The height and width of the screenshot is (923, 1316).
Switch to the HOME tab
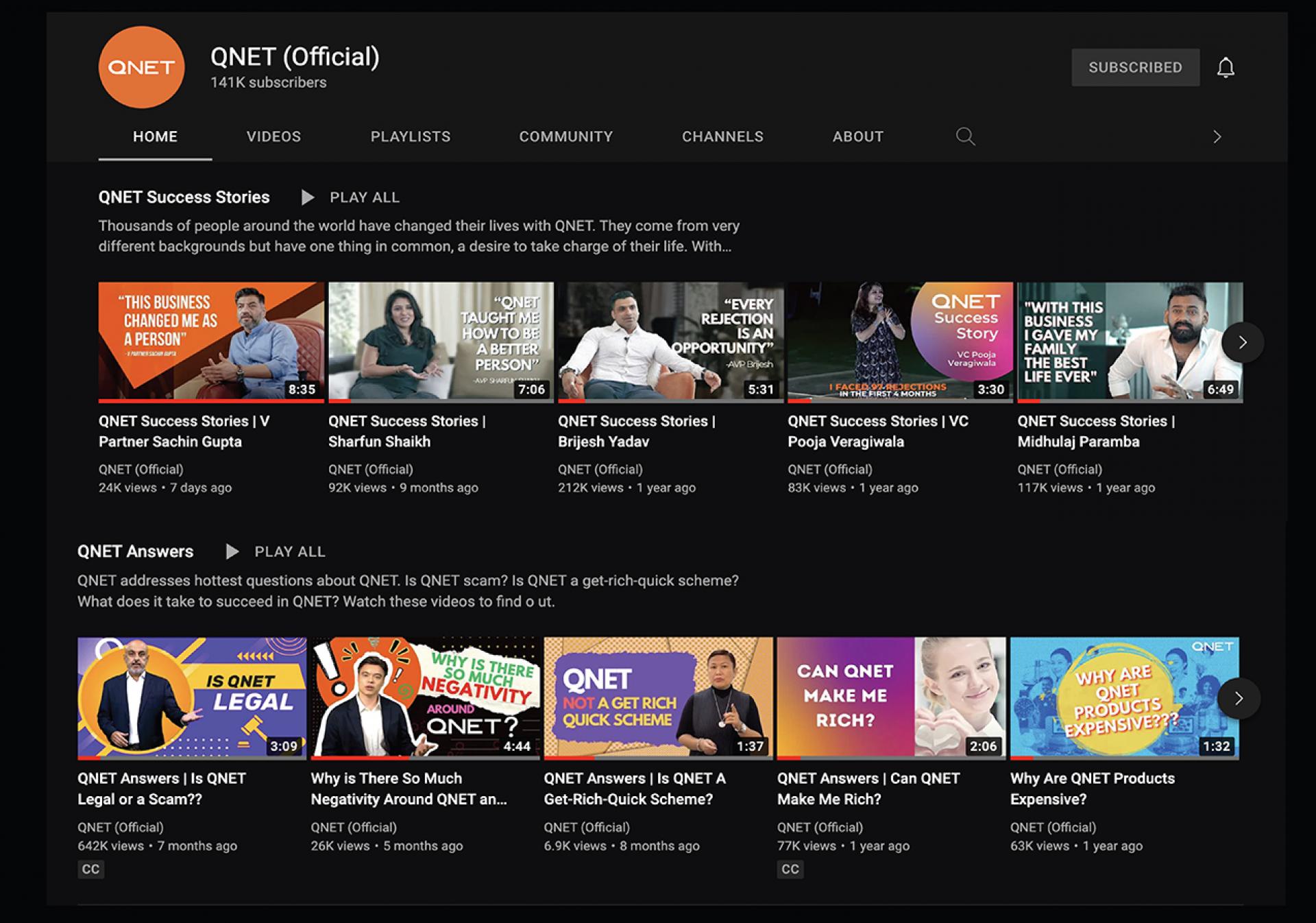(155, 136)
